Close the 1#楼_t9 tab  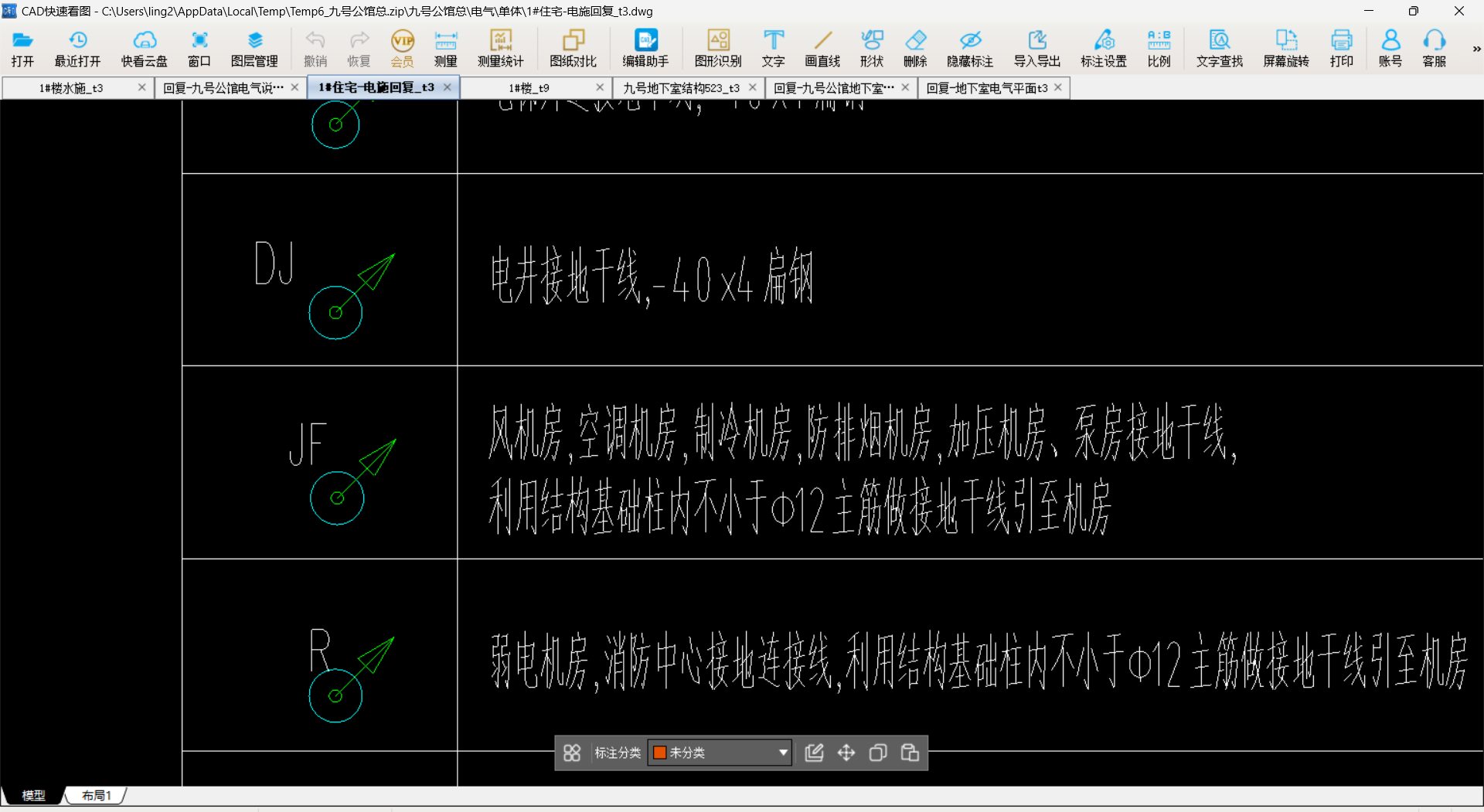(600, 87)
